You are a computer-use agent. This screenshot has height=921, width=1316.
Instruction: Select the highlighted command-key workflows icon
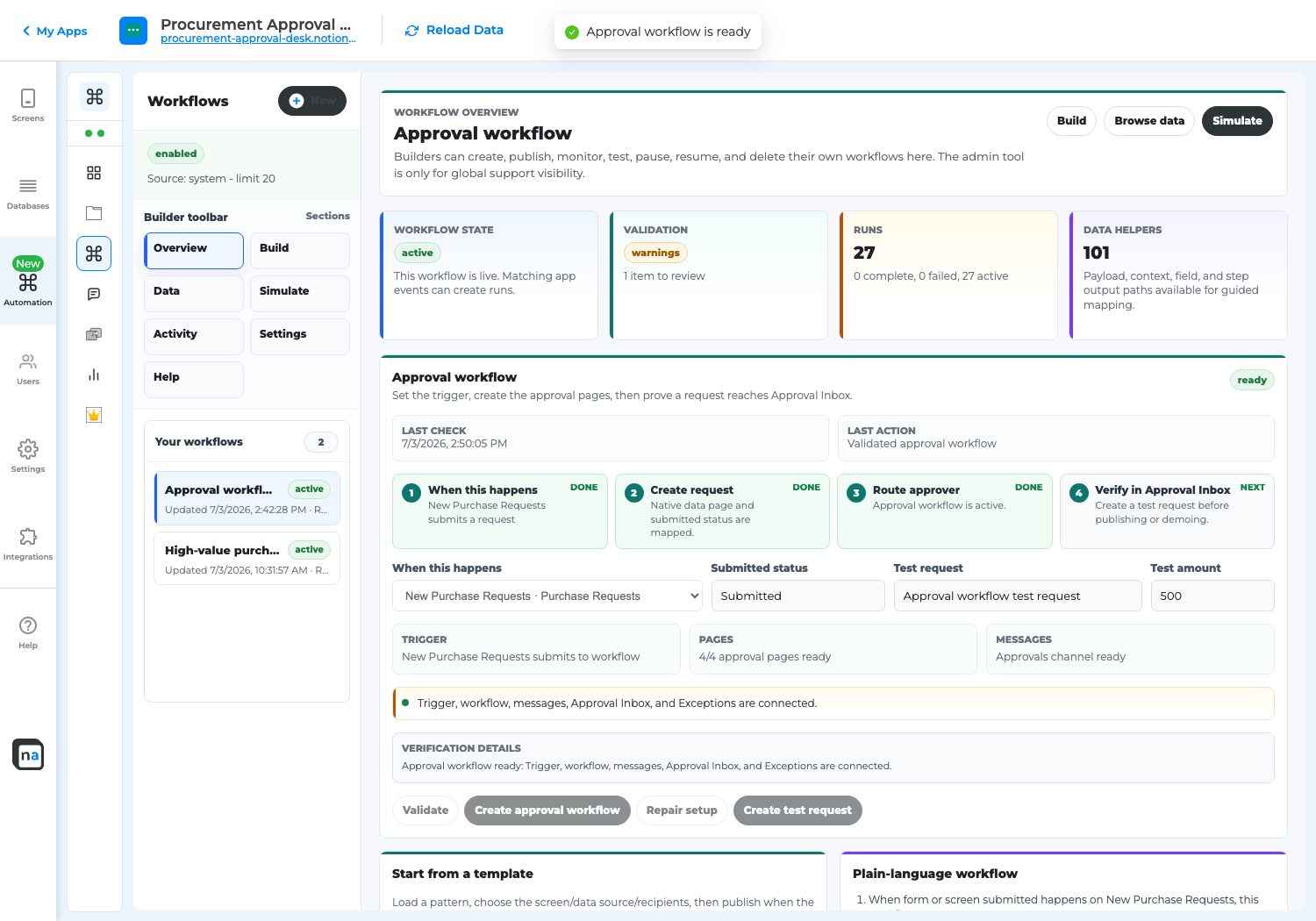94,253
